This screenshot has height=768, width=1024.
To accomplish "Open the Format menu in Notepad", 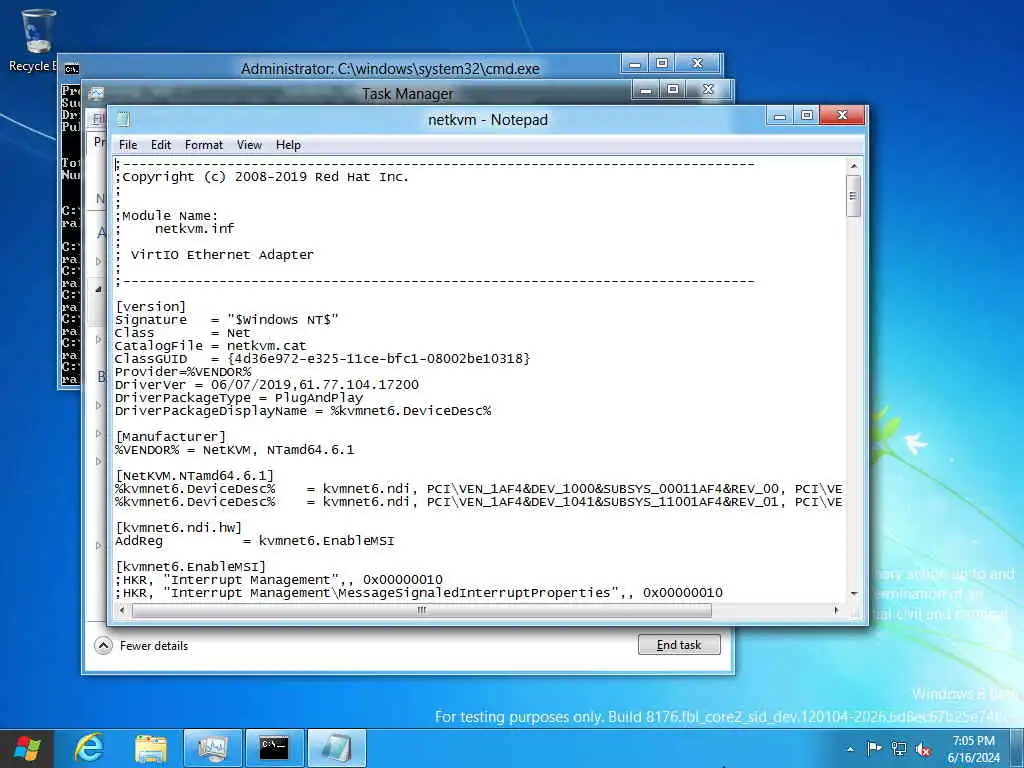I will coord(204,145).
